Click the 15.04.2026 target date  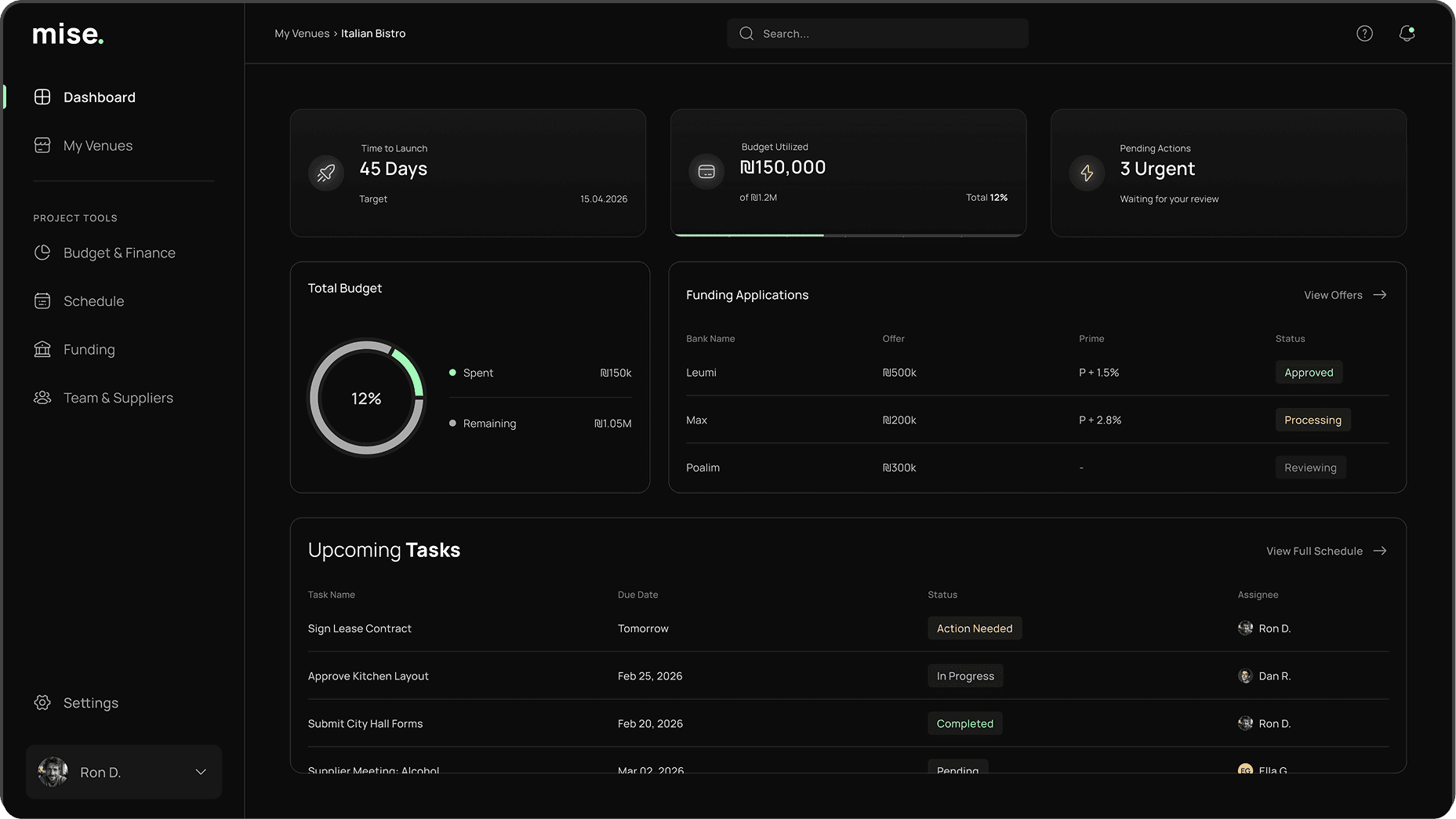604,199
